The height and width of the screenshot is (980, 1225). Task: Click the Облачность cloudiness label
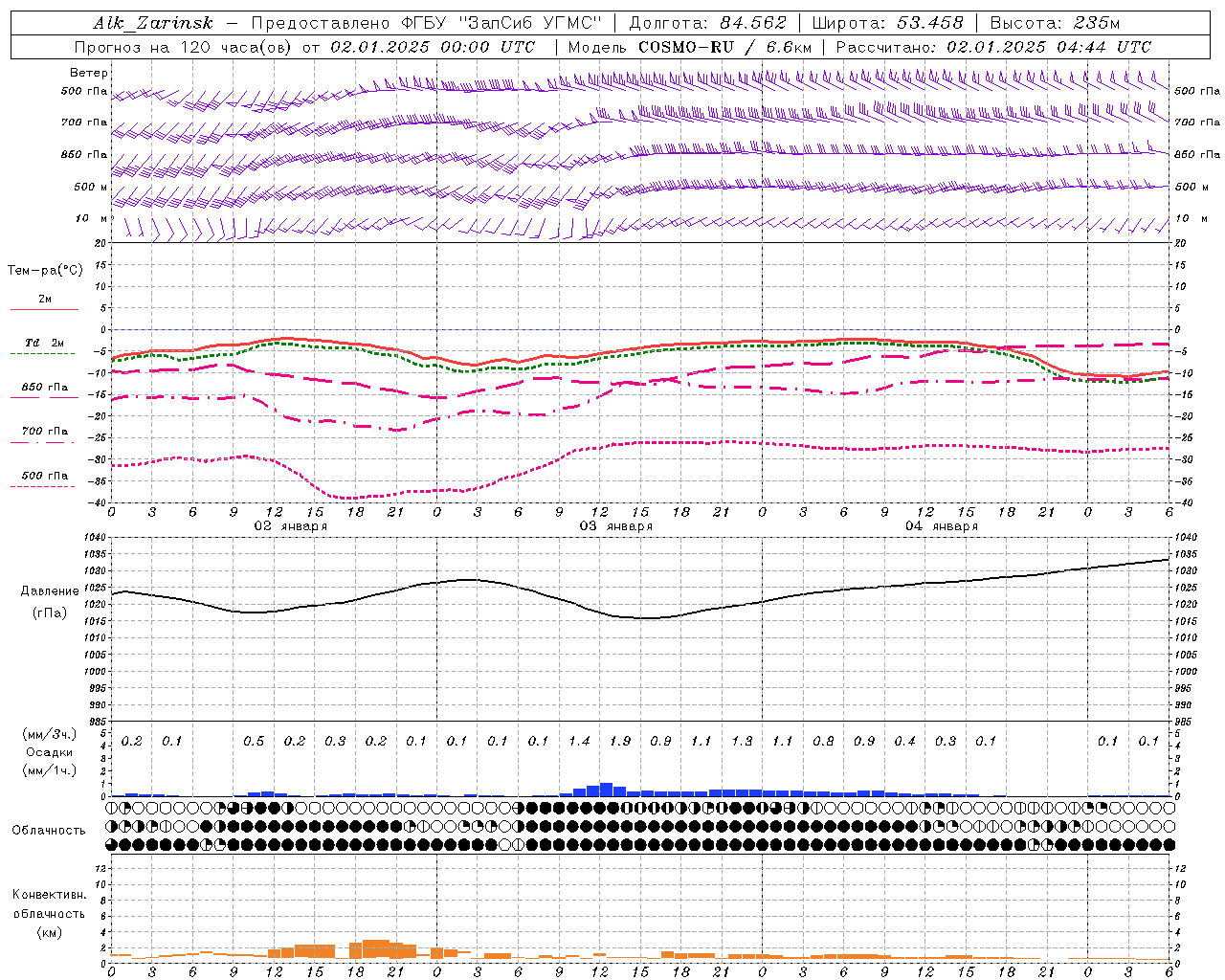pos(49,831)
